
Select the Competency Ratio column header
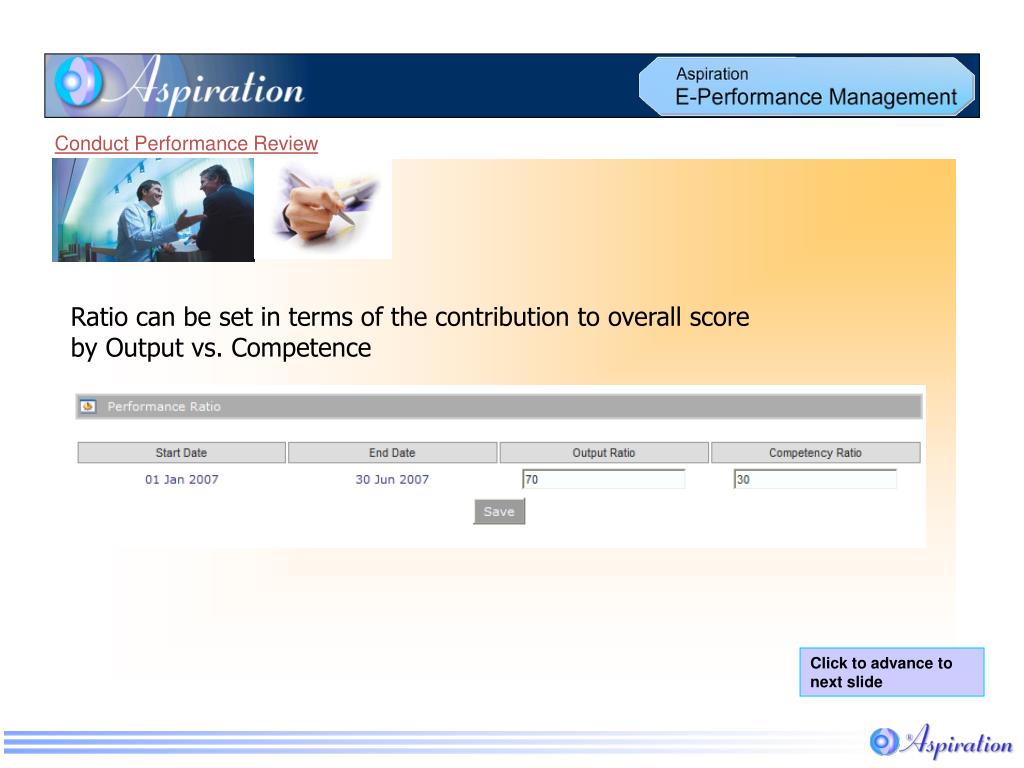[816, 453]
